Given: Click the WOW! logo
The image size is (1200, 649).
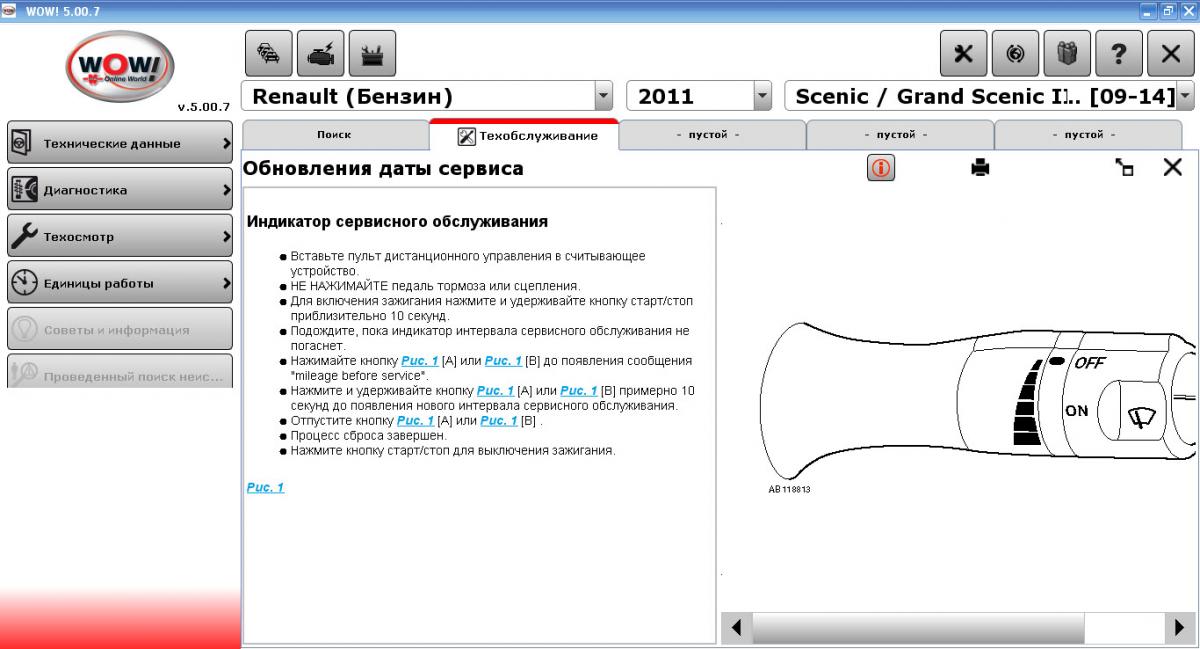Looking at the screenshot, I should pyautogui.click(x=120, y=68).
